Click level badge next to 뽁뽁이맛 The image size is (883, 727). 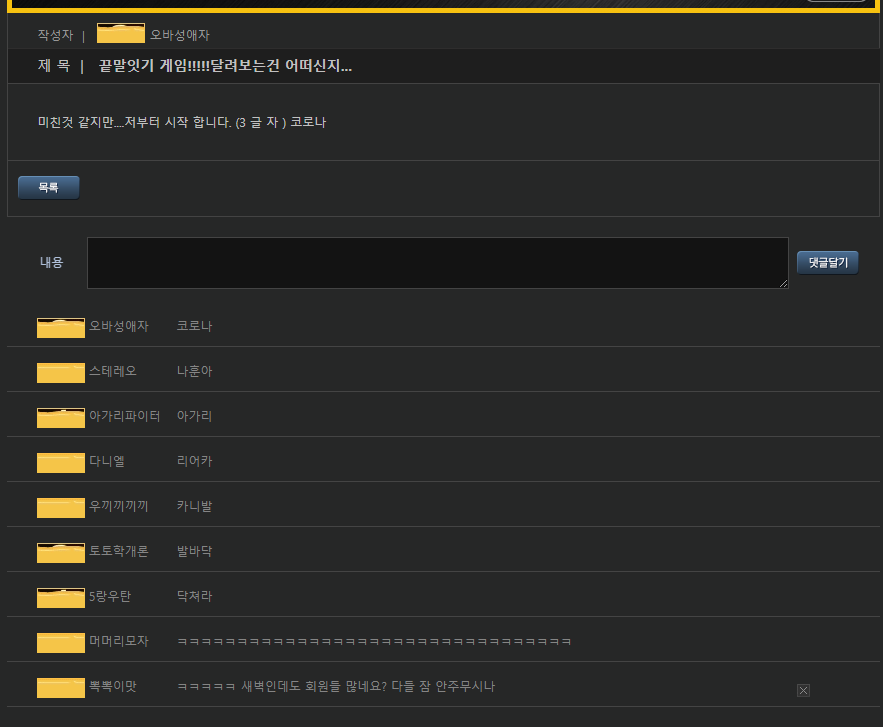(x=61, y=687)
